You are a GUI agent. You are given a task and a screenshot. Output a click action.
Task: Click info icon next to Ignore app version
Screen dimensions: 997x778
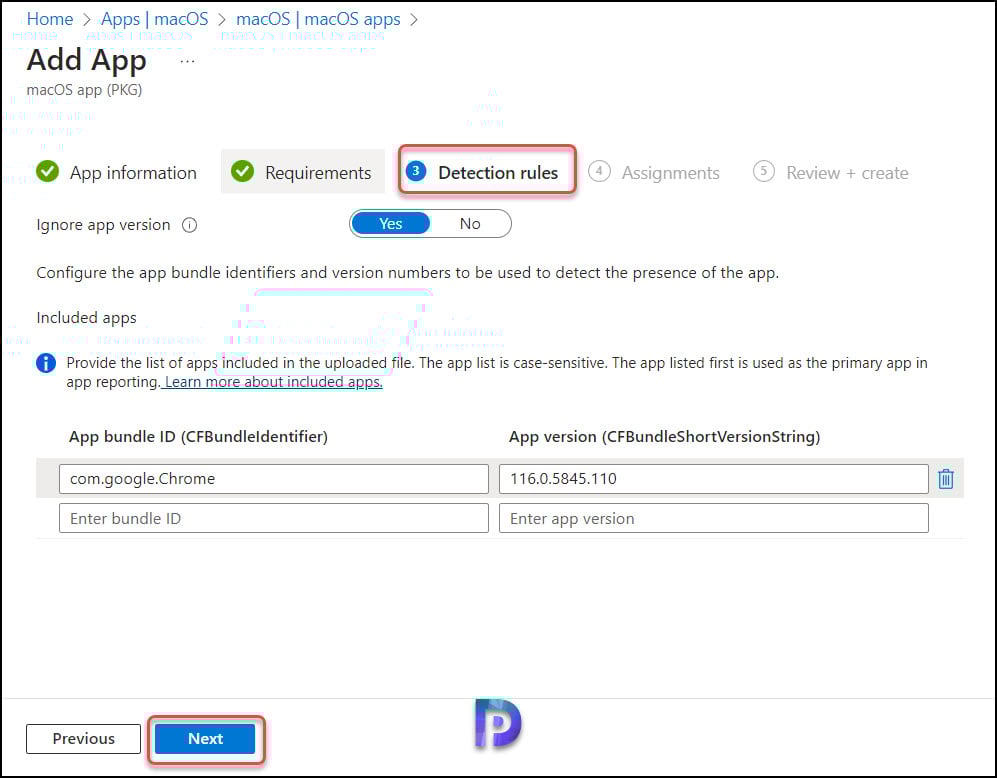click(x=189, y=225)
